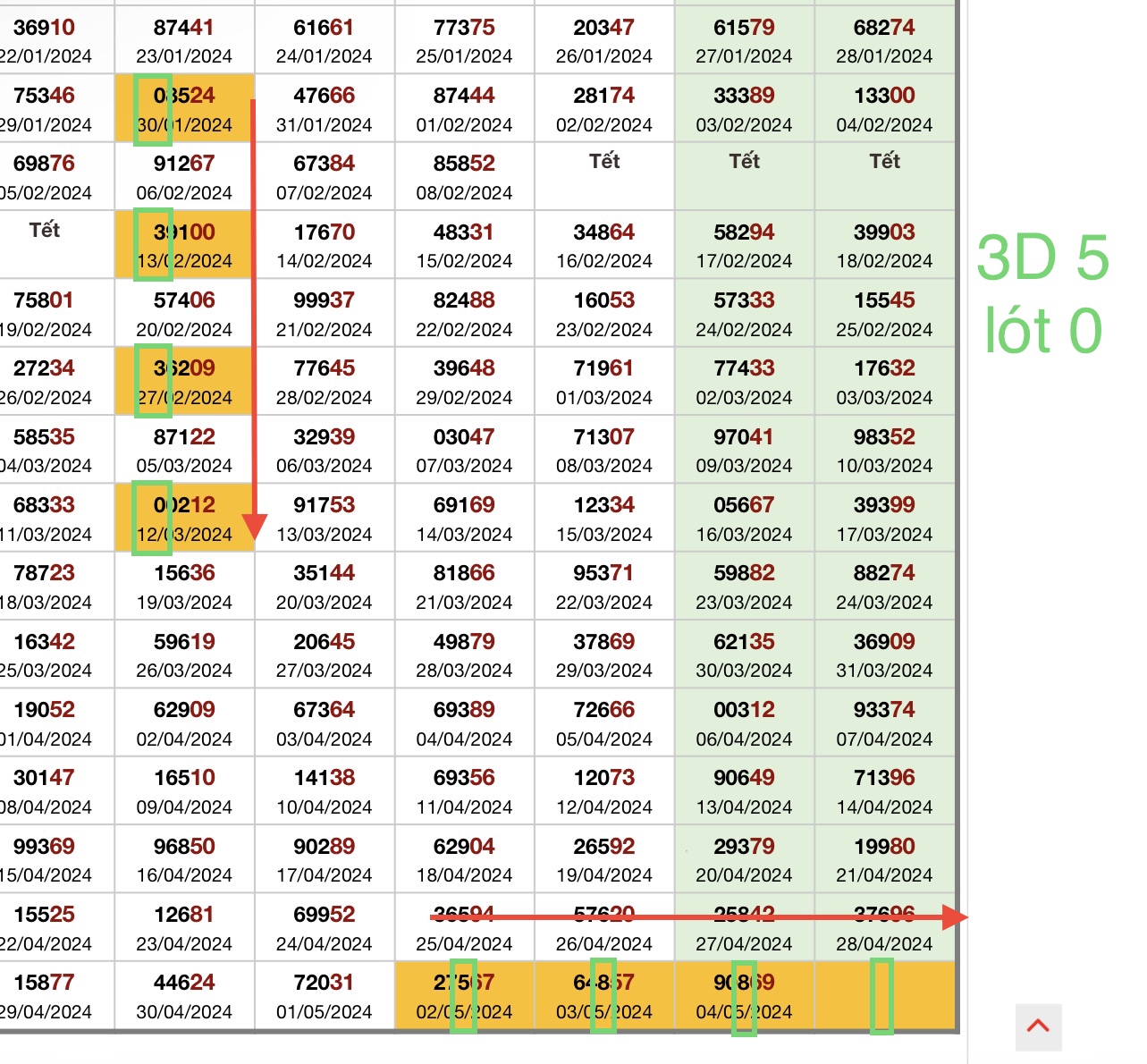Click result 03047 dated 07/03/2024
The height and width of the screenshot is (1064, 1147).
point(464,450)
